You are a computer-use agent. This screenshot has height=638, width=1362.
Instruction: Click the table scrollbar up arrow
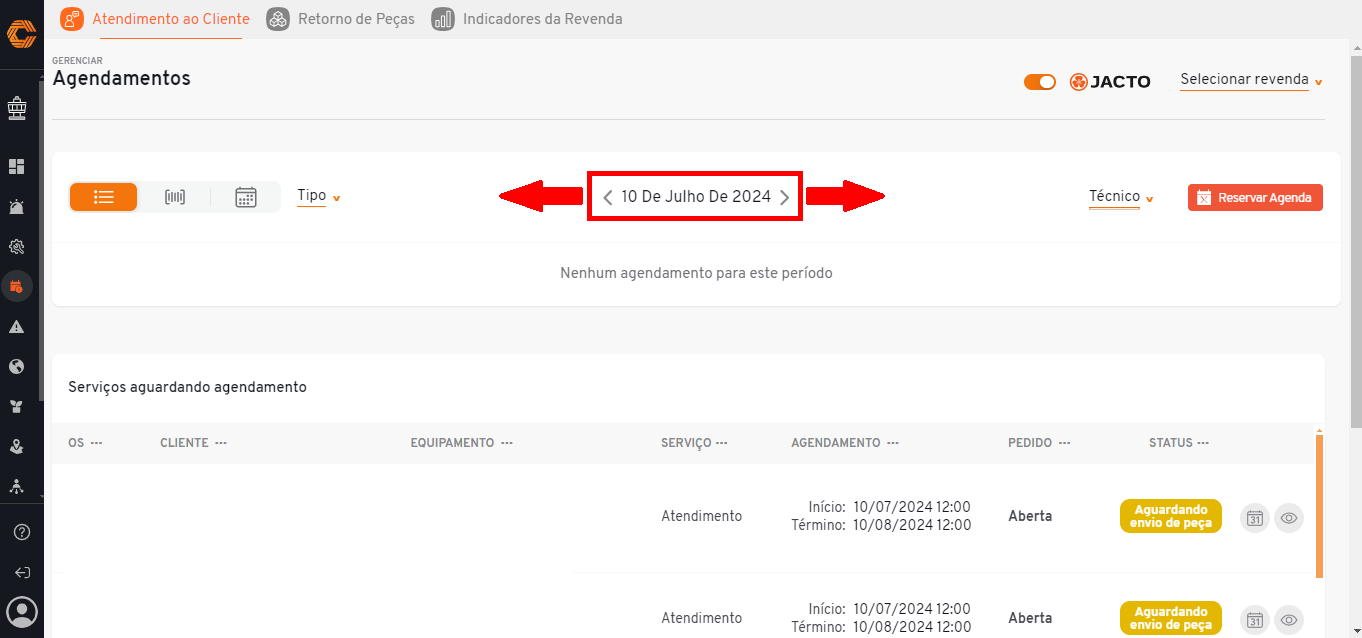tap(1319, 429)
